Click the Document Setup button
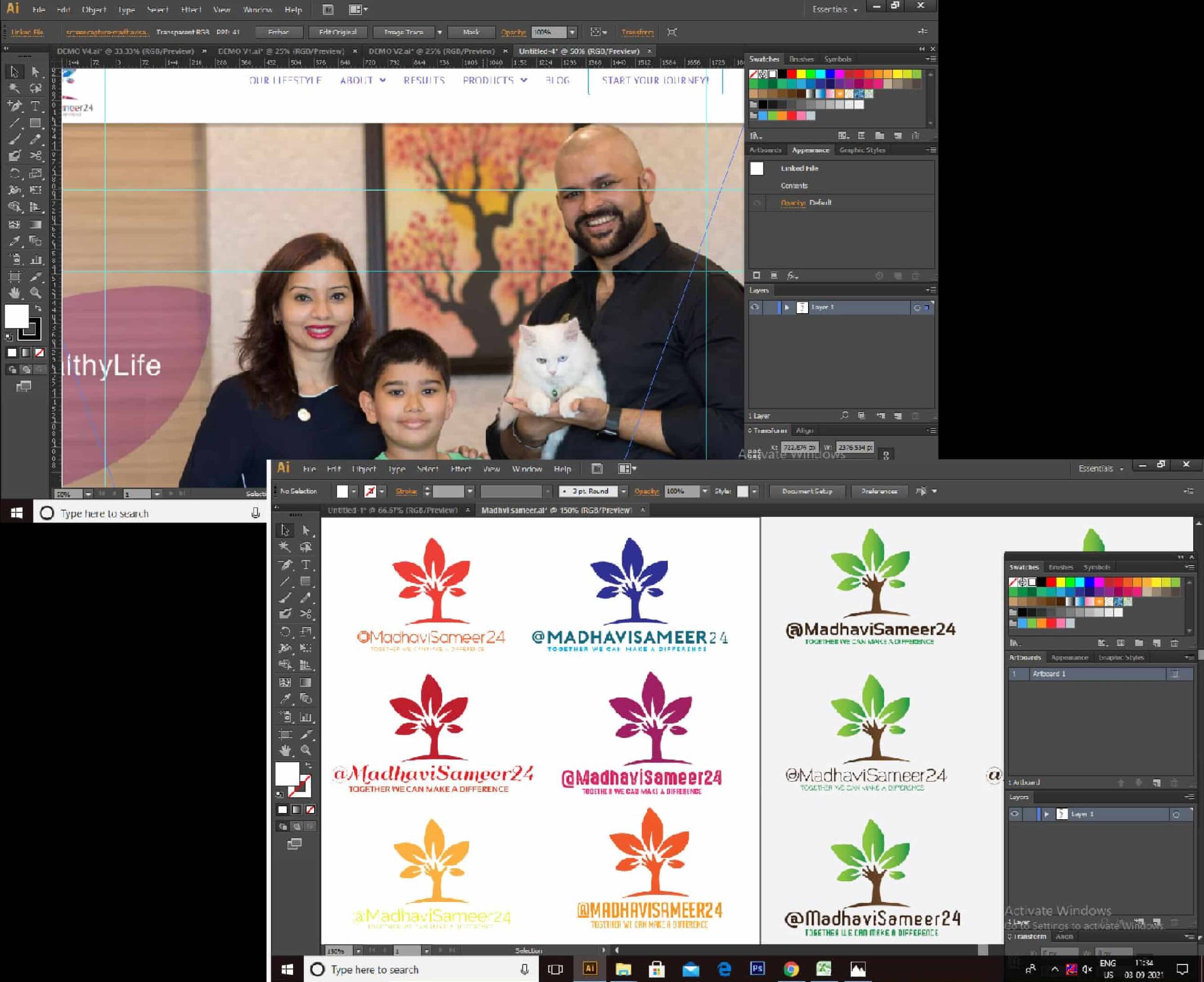The image size is (1204, 982). (807, 491)
